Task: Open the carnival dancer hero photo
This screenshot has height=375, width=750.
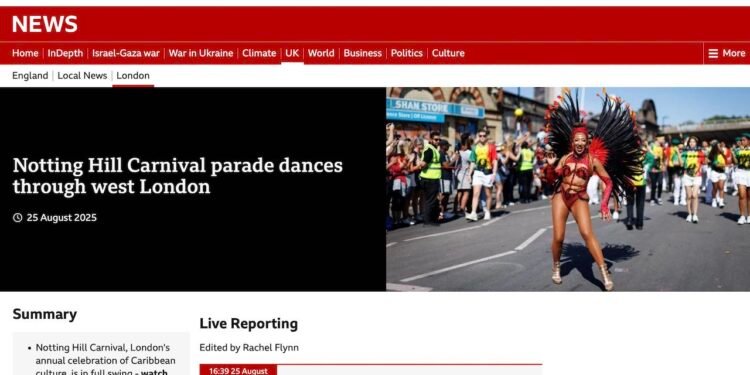Action: click(x=568, y=189)
